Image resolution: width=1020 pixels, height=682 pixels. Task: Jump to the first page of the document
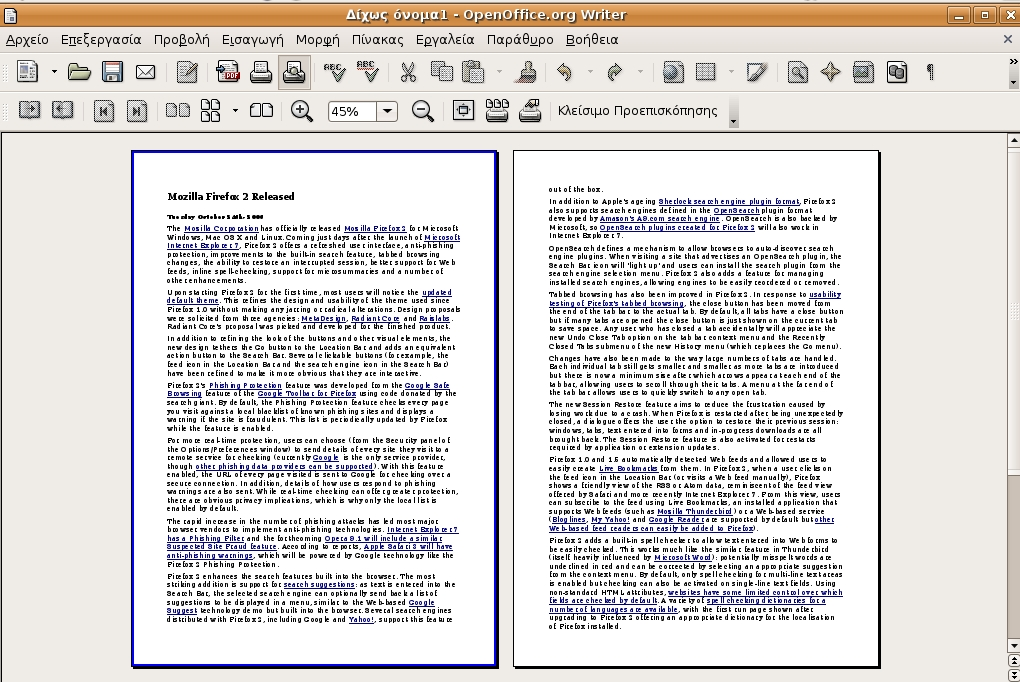point(103,111)
